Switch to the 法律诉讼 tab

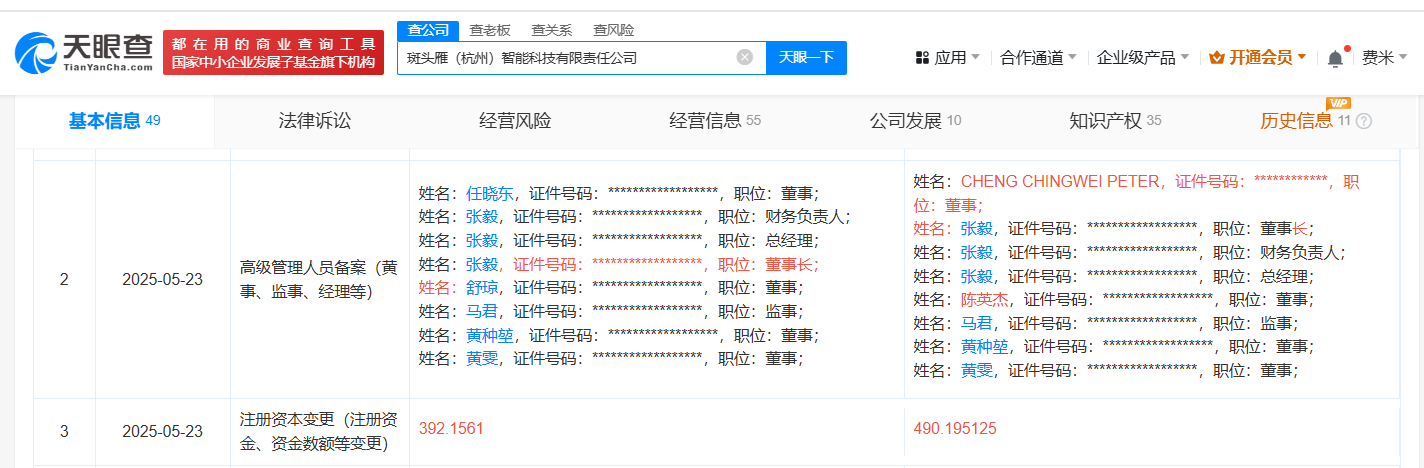pos(315,121)
